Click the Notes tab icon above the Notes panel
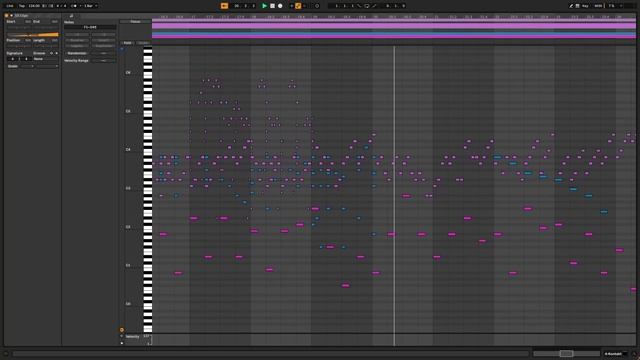The width and height of the screenshot is (640, 360). (x=71, y=16)
